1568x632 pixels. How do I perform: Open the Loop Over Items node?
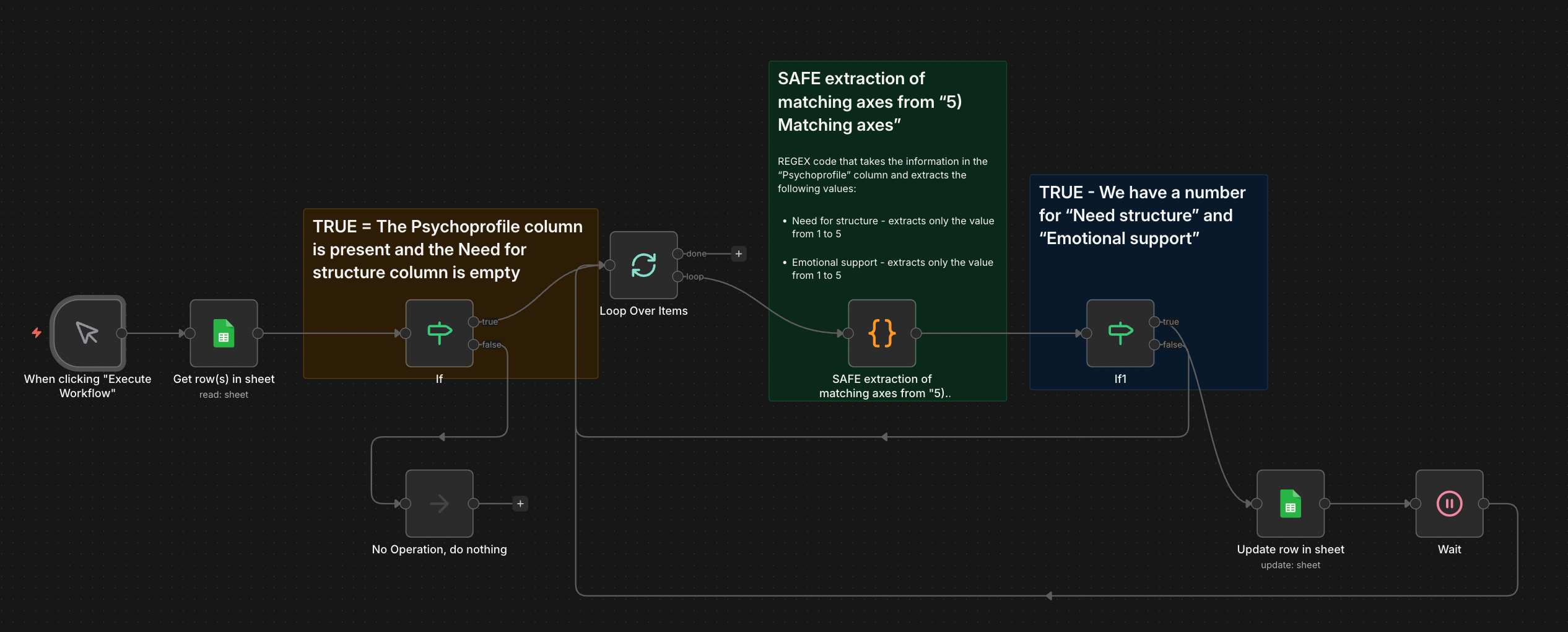tap(643, 265)
